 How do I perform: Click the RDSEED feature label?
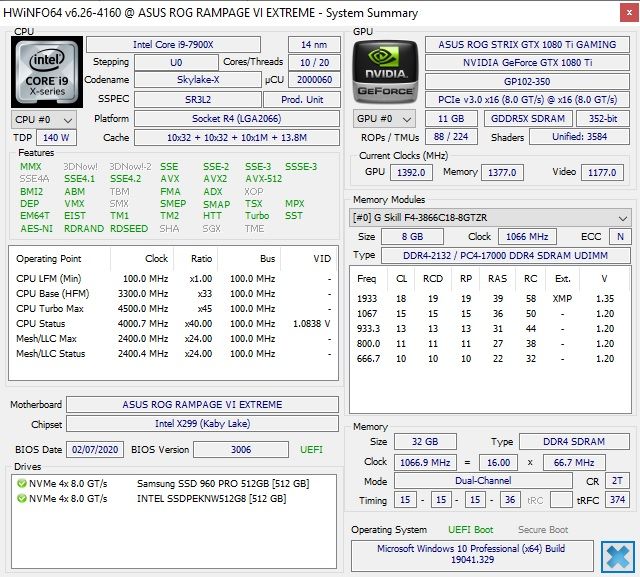(x=129, y=229)
